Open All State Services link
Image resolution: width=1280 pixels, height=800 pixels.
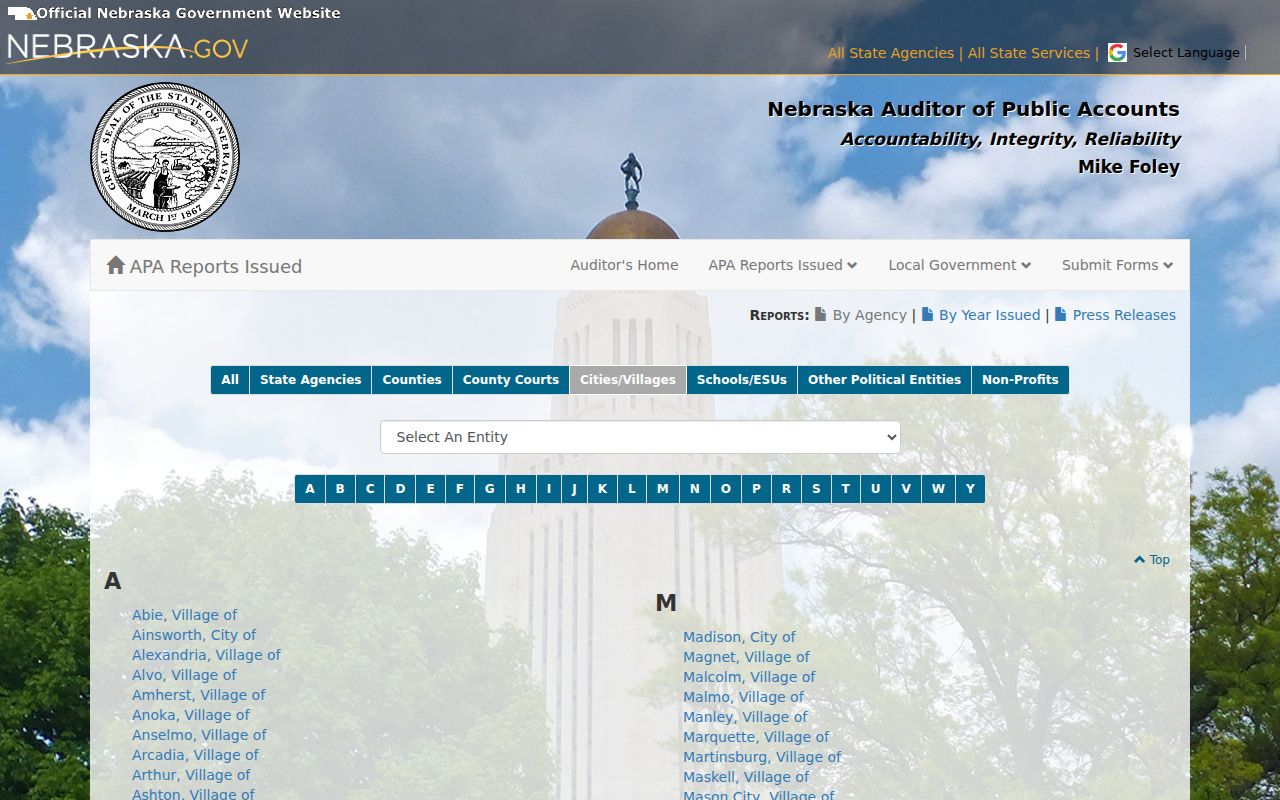[1029, 53]
